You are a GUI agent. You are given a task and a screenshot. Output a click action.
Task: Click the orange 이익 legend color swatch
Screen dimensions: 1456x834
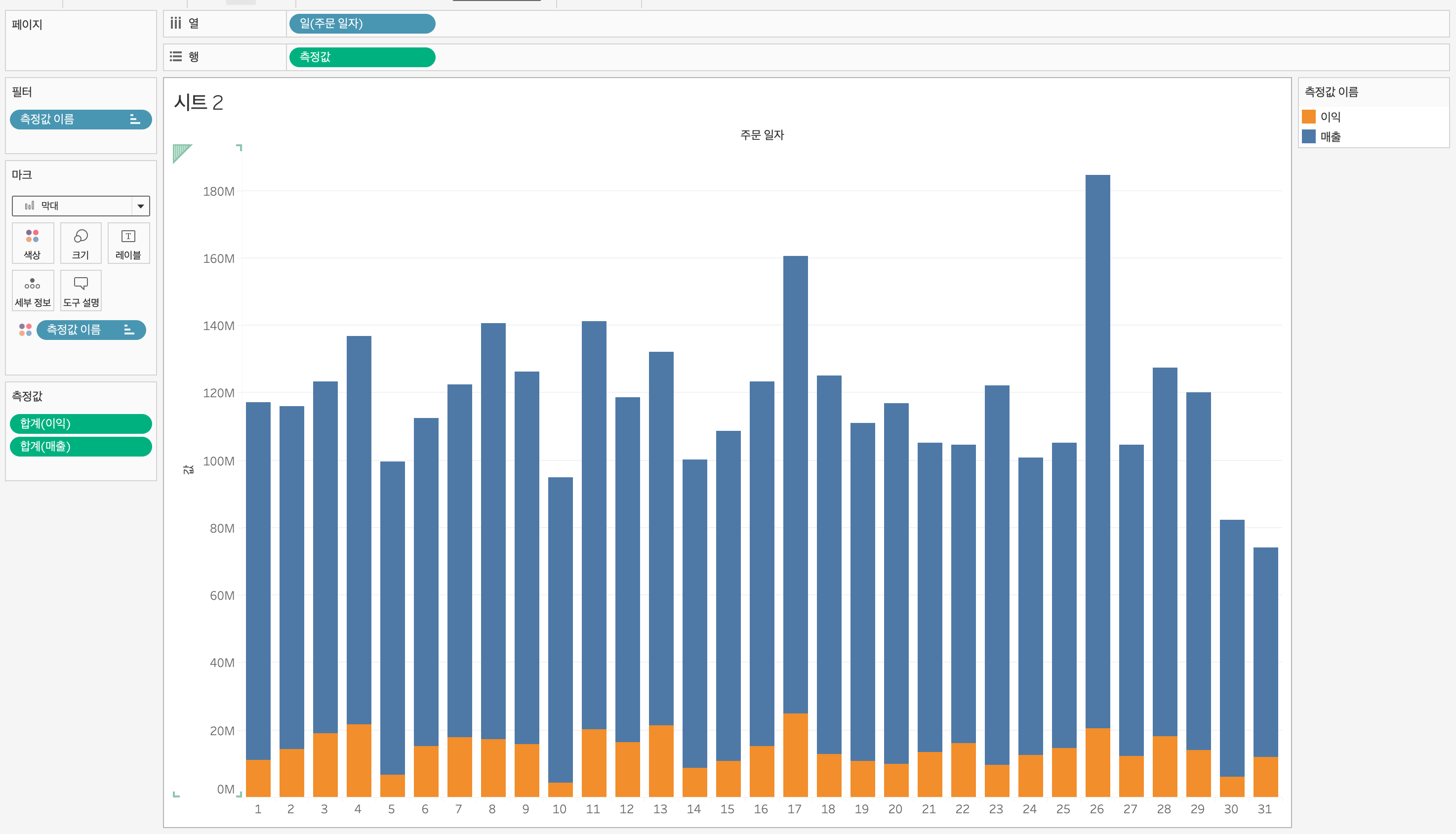1309,117
